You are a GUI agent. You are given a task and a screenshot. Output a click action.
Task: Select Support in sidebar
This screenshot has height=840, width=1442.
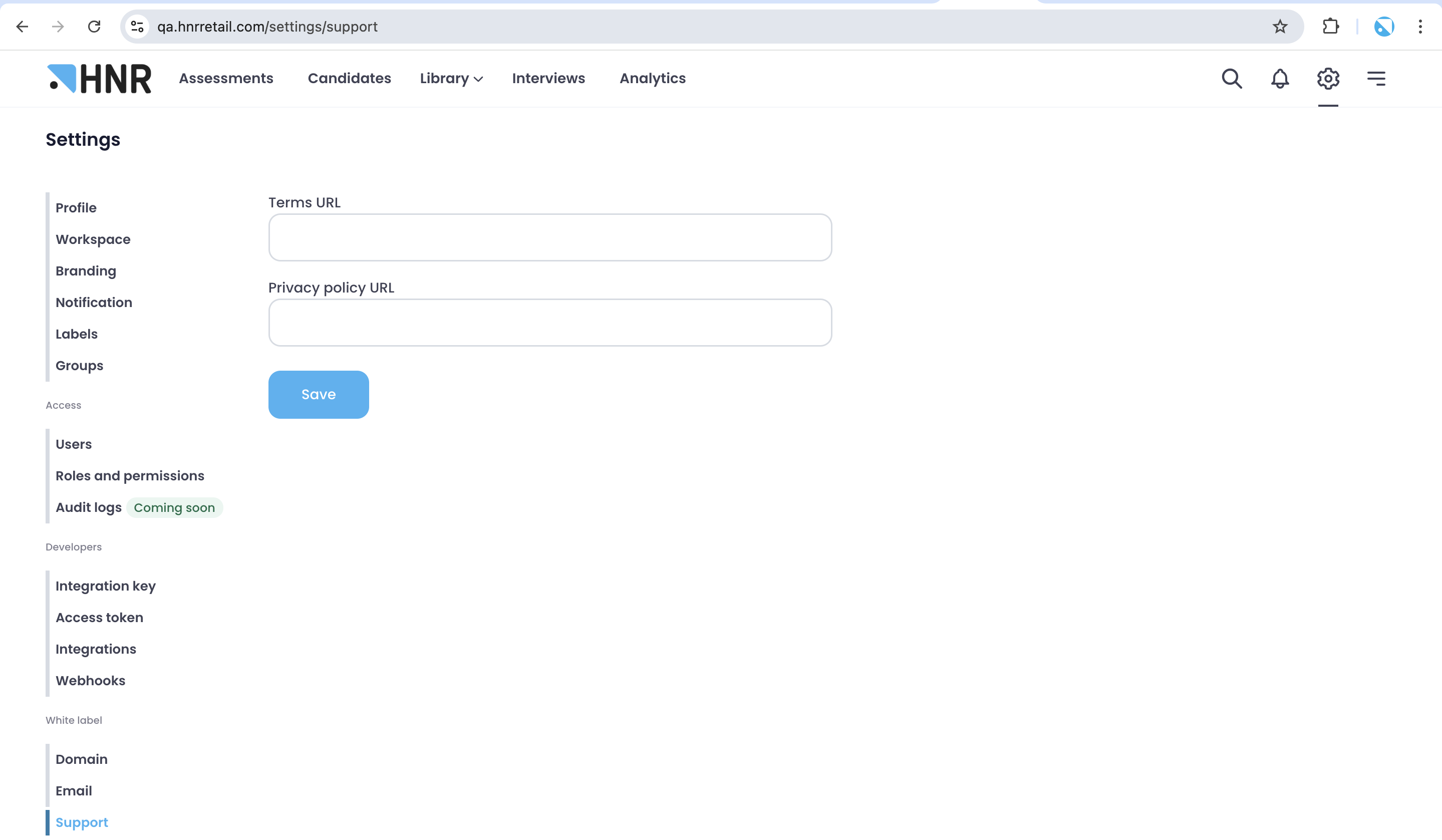82,822
